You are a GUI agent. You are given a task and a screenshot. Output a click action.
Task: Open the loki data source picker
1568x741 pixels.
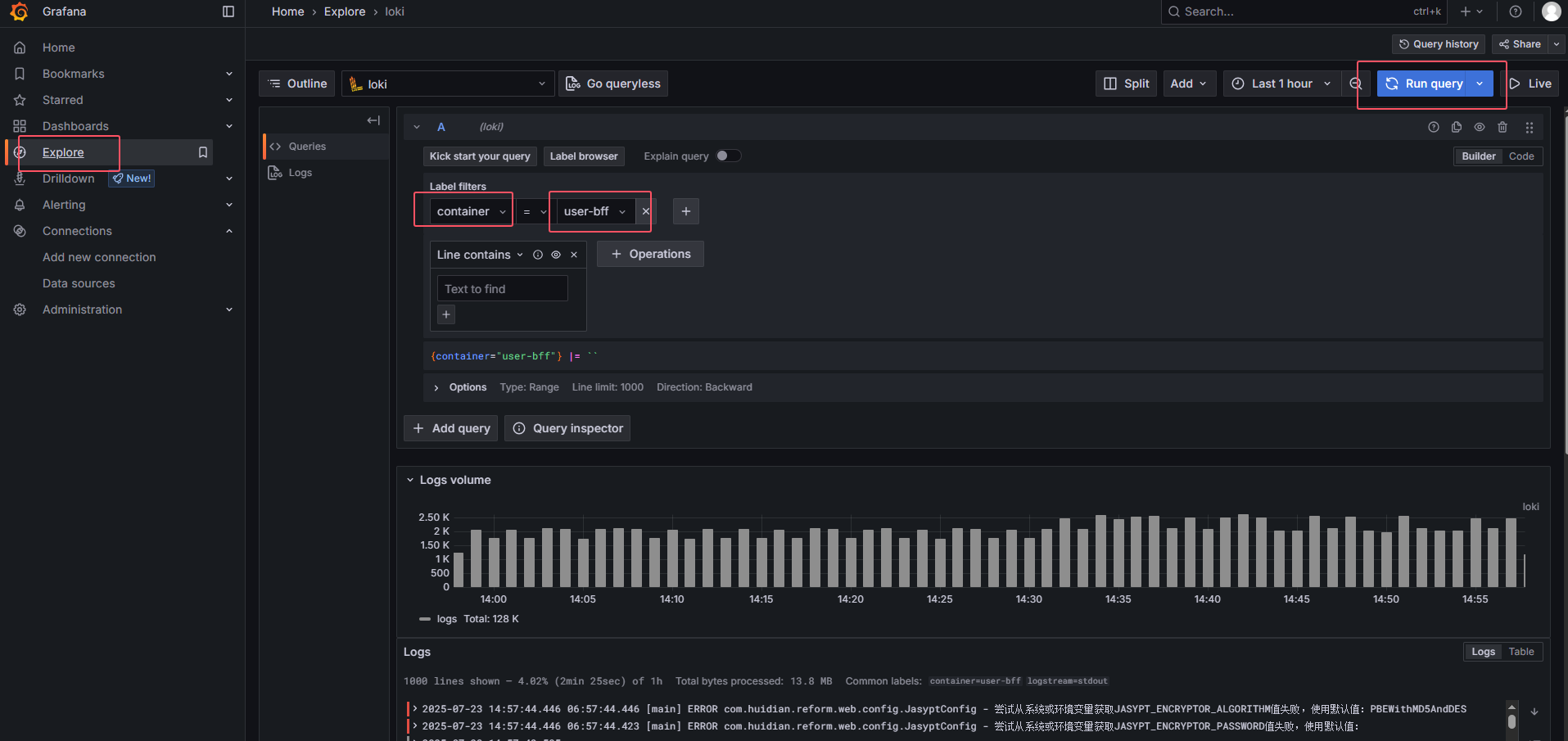448,84
